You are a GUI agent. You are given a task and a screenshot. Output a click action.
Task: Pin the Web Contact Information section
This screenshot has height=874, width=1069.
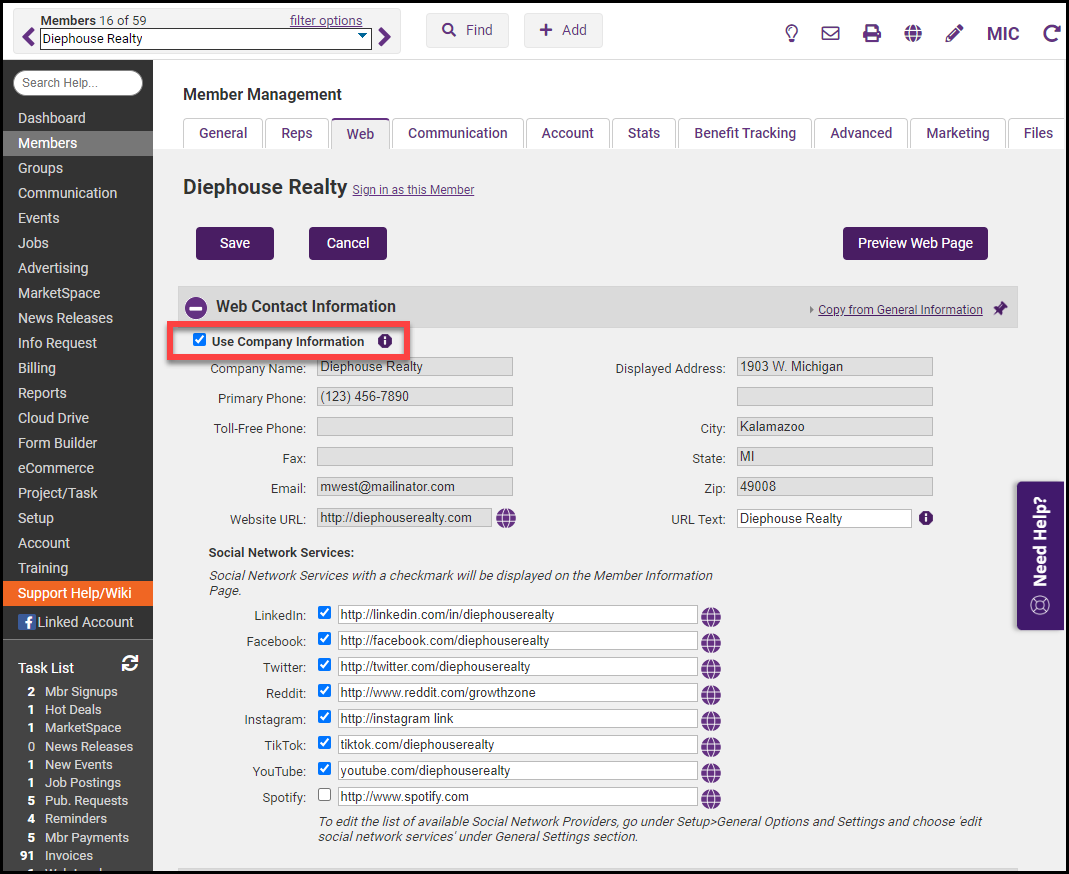[1000, 309]
